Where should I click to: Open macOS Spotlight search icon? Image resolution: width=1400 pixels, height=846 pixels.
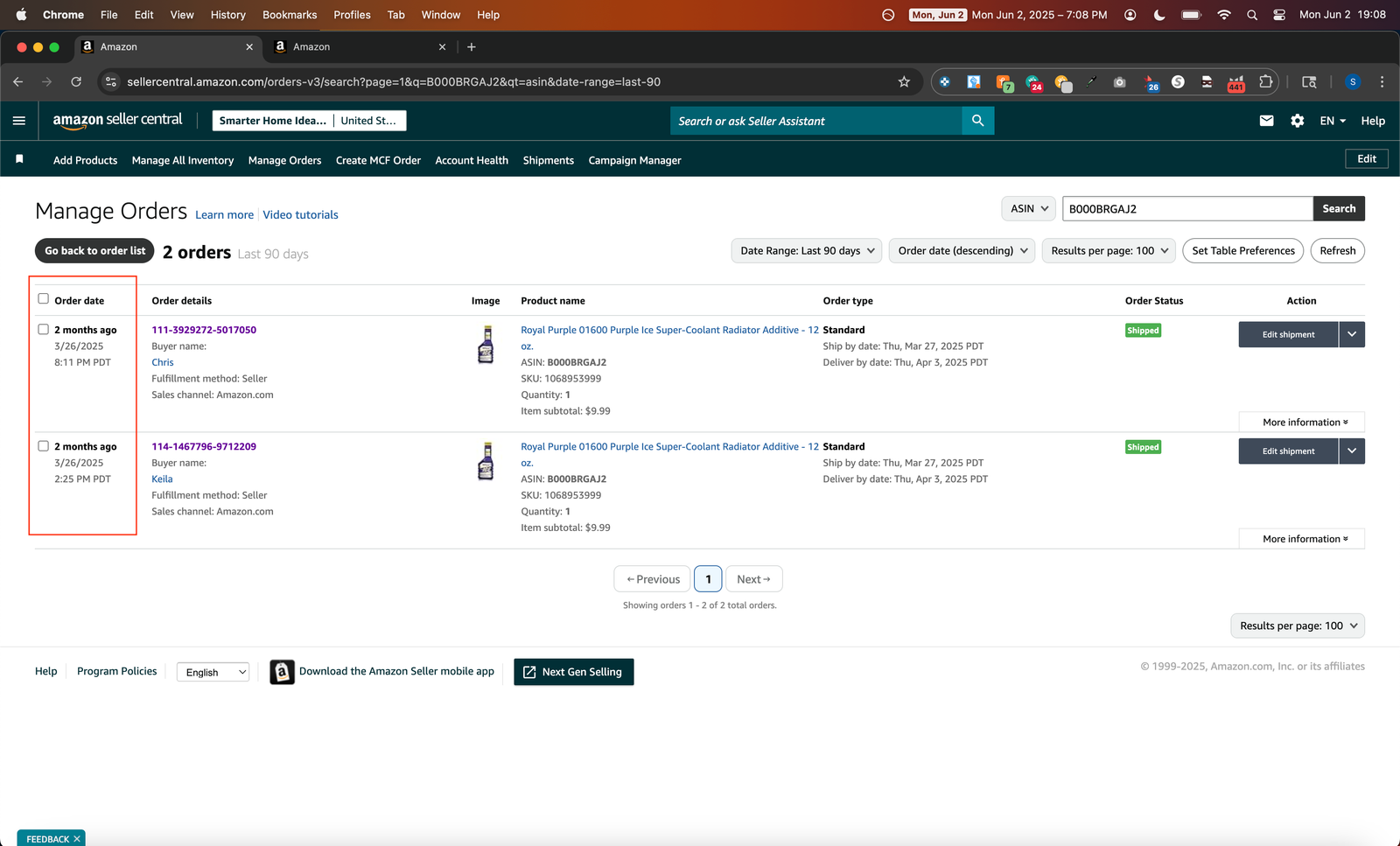[x=1252, y=15]
